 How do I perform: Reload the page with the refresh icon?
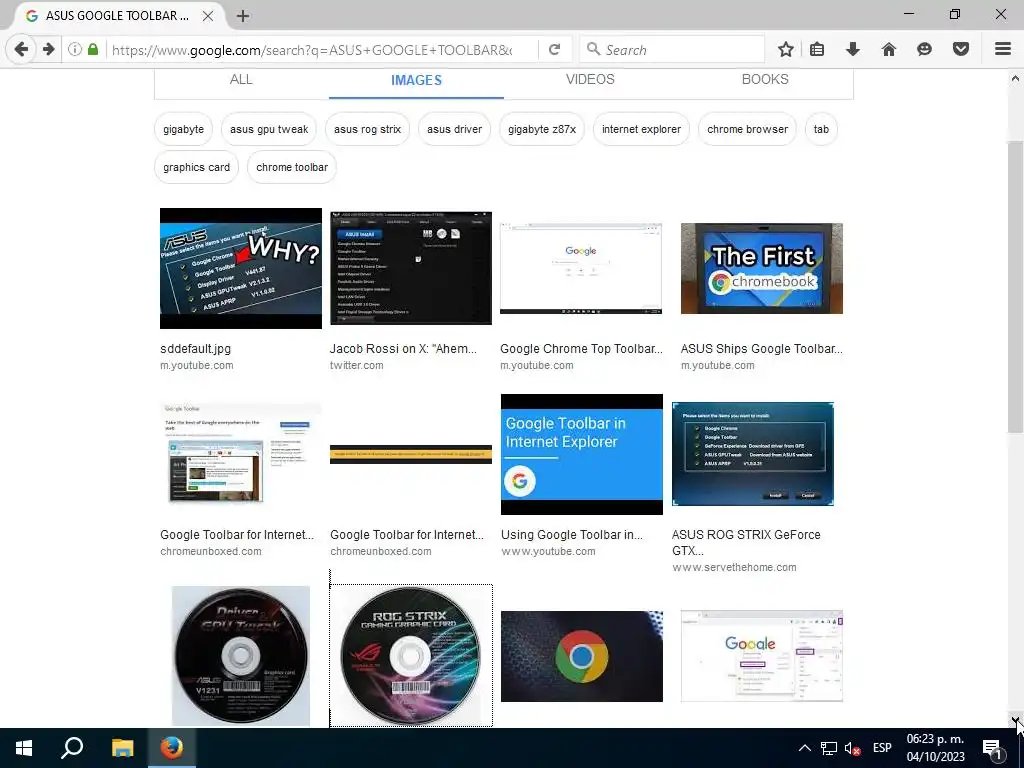click(554, 49)
